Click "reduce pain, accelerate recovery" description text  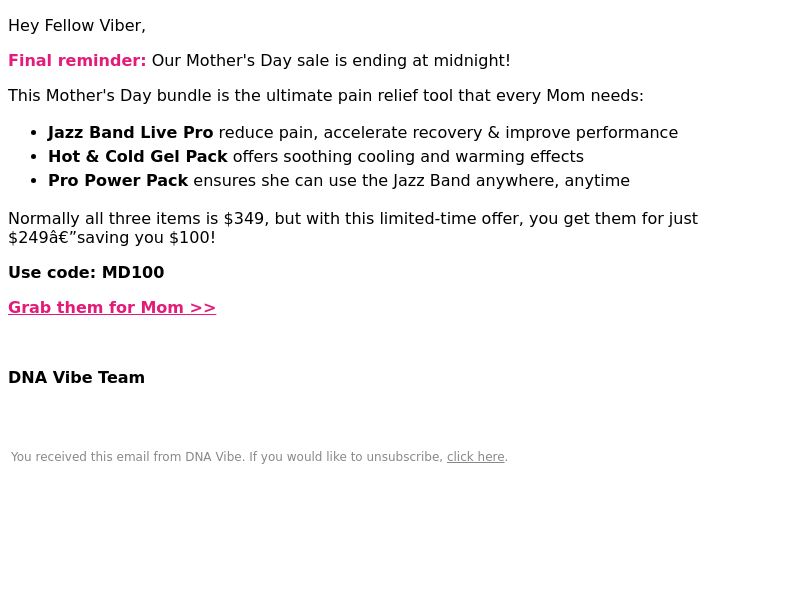351,132
